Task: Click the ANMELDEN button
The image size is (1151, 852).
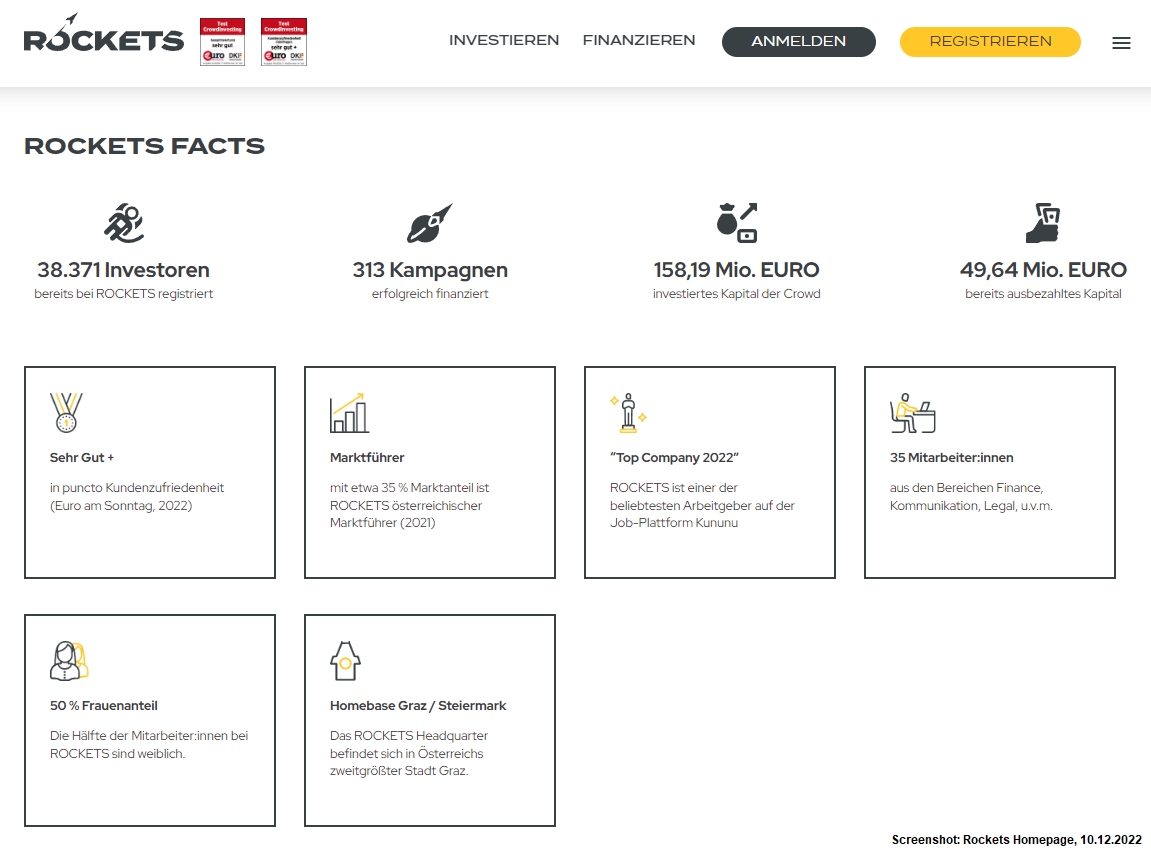Action: [799, 42]
